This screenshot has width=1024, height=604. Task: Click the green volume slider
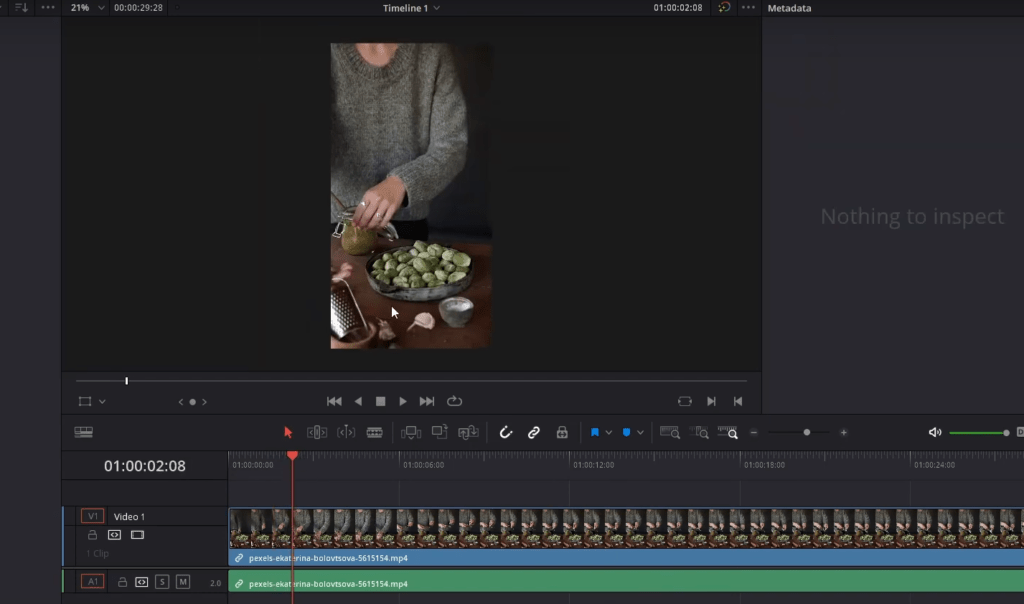(x=977, y=433)
